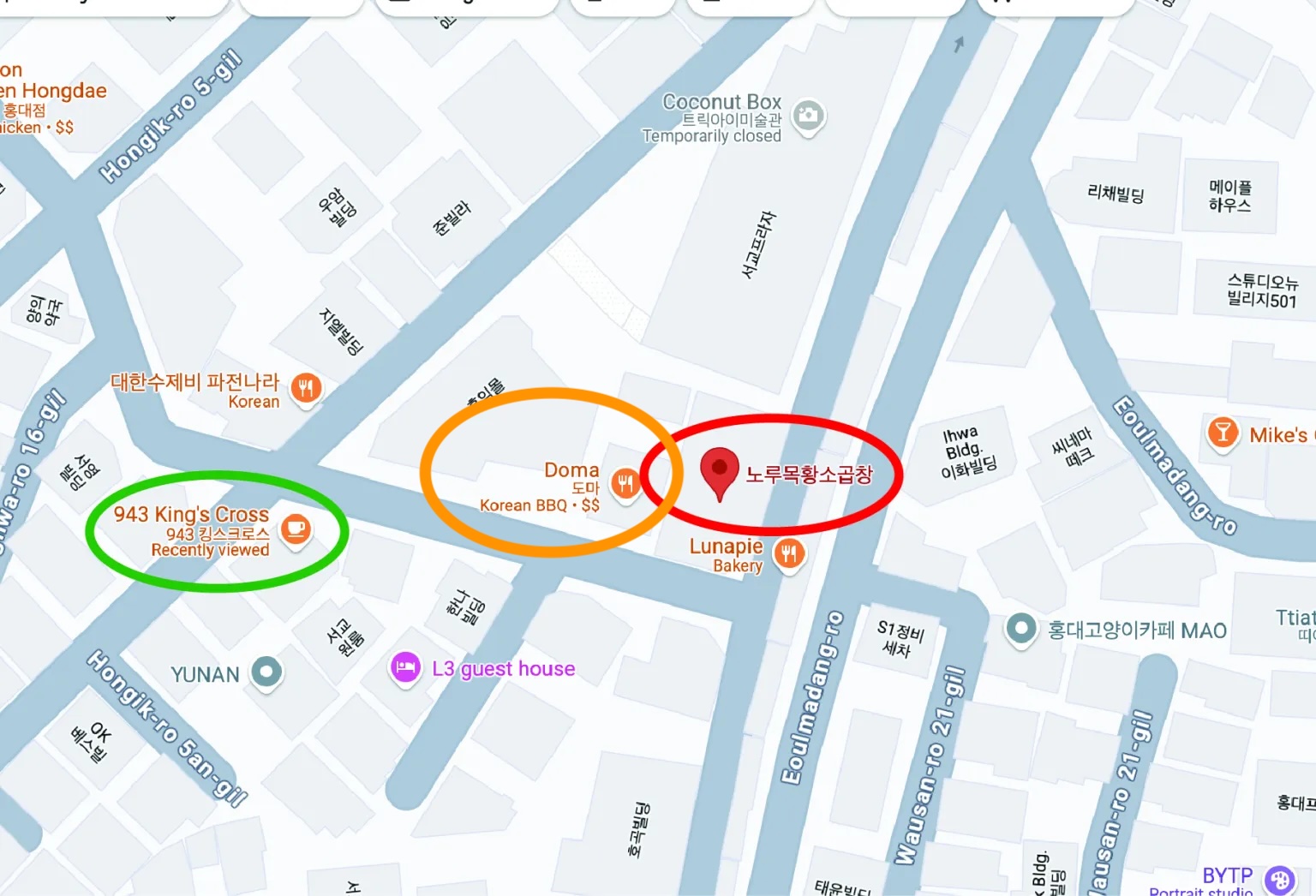Select the 대한수제비 파전나라 restaurant icon
Viewport: 1316px width, 896px height.
click(306, 389)
